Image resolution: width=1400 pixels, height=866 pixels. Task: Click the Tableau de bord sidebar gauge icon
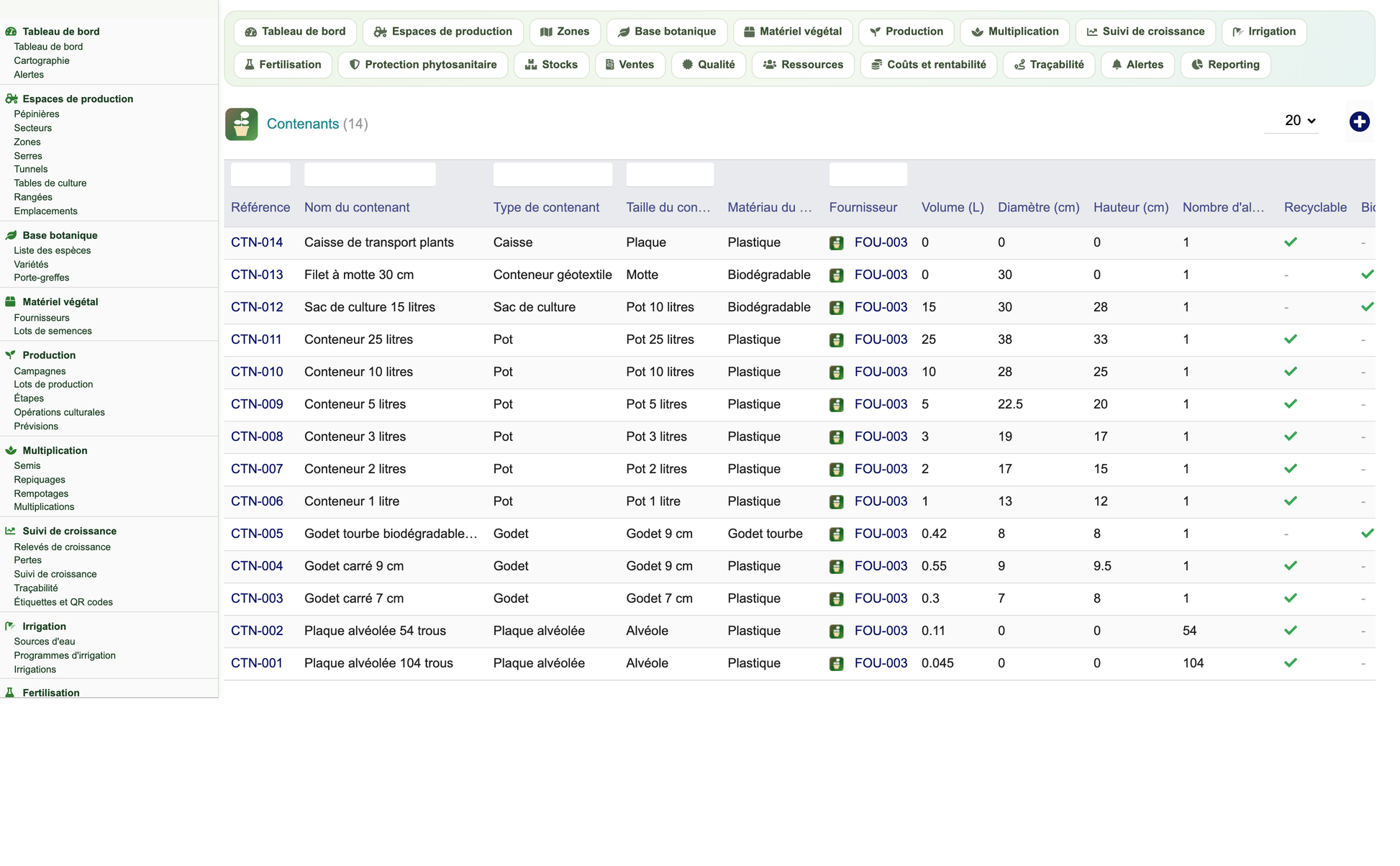(11, 32)
